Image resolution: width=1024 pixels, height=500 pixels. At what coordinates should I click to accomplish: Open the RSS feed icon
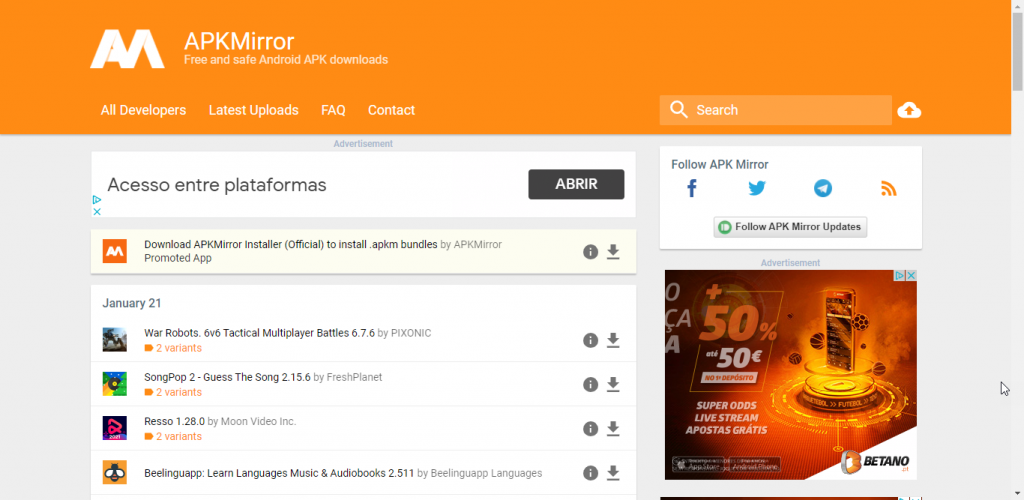click(x=888, y=188)
